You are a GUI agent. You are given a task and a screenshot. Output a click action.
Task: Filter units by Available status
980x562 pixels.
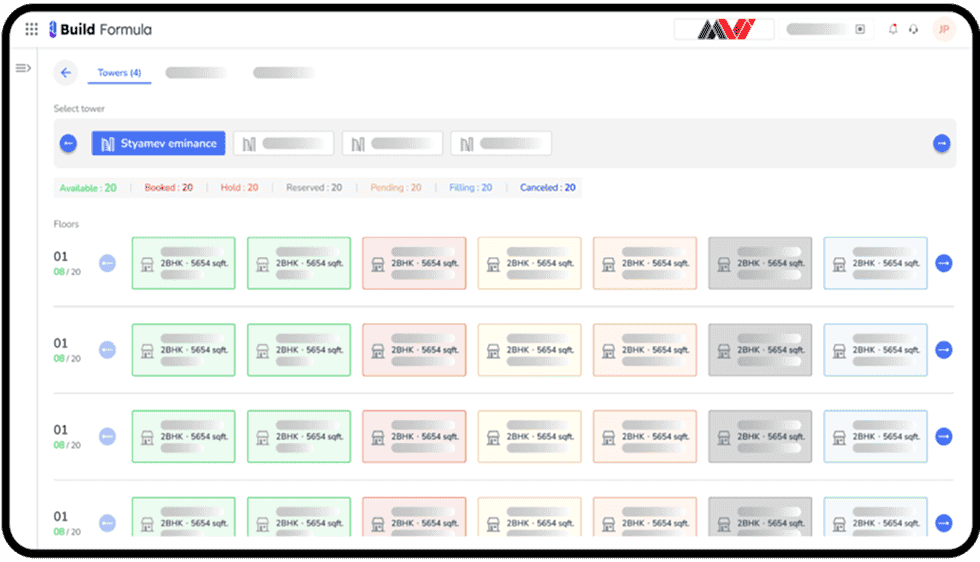tap(88, 188)
